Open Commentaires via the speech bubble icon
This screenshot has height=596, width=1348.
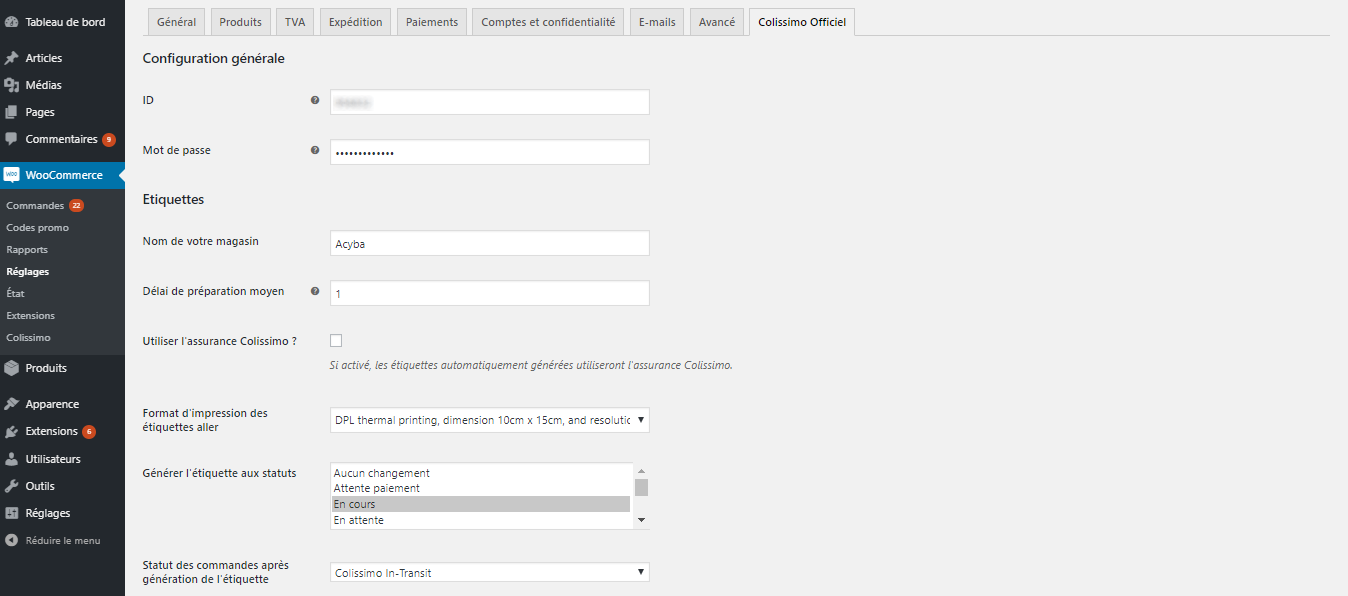[11, 139]
